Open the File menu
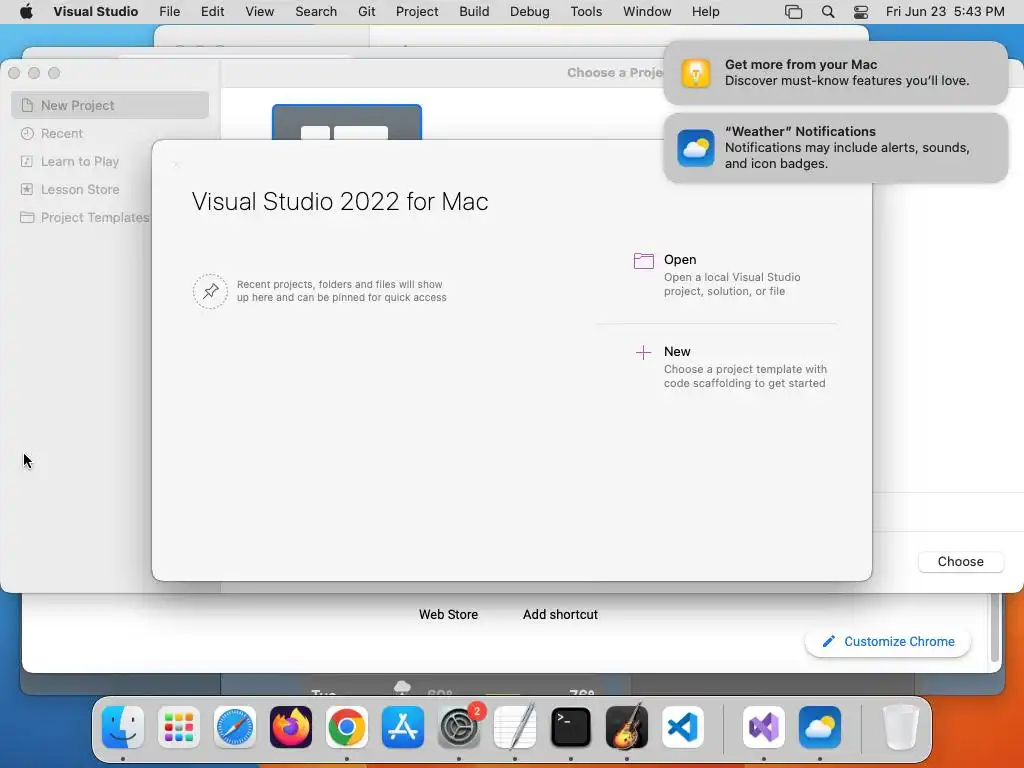Image resolution: width=1024 pixels, height=768 pixels. pyautogui.click(x=169, y=12)
